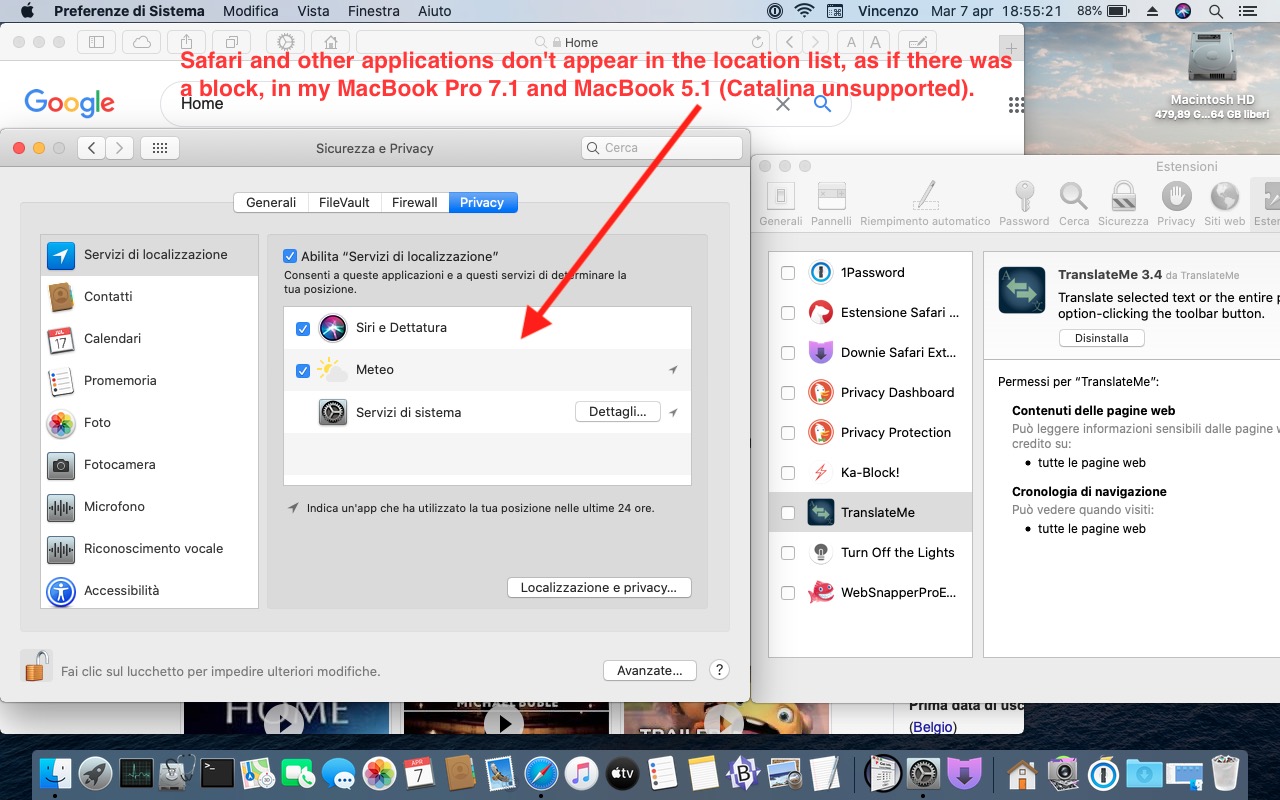Open the Modifica menu
The image size is (1280, 800).
coord(251,11)
